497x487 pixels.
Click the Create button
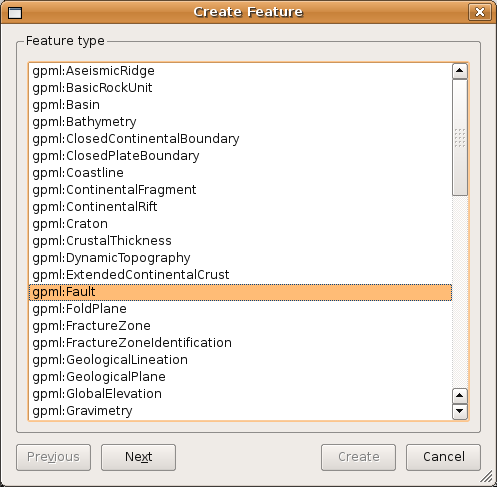click(x=358, y=457)
